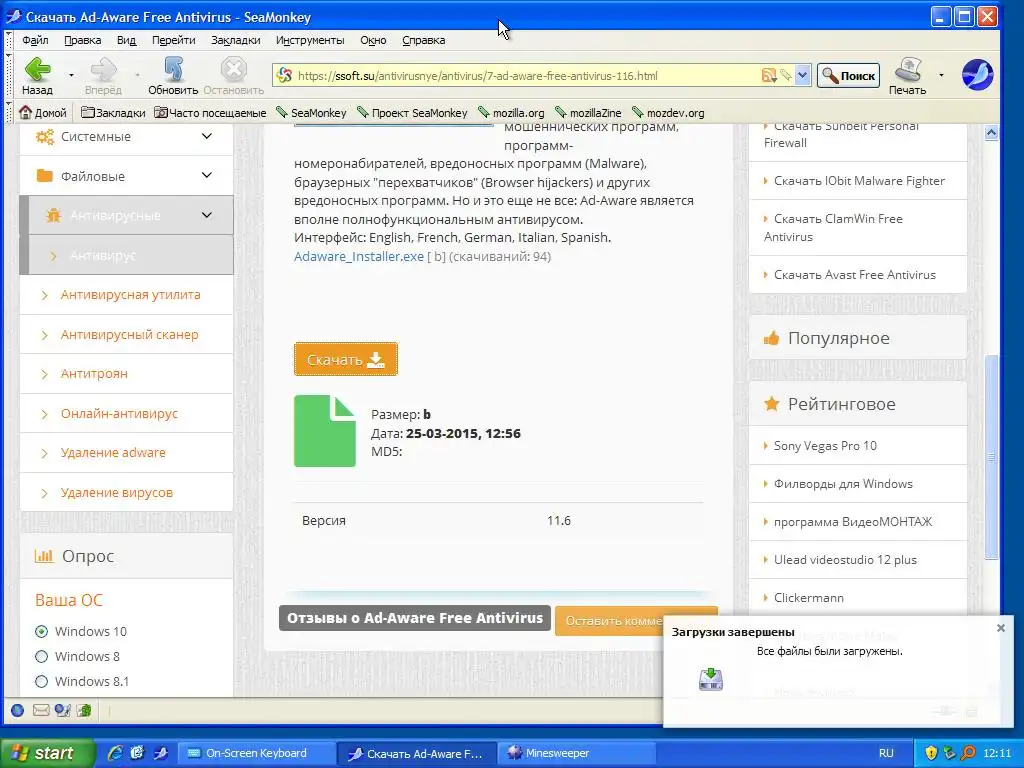Screen dimensions: 1024x768
Task: Click the Вперёд forward arrow icon
Action: [x=103, y=69]
